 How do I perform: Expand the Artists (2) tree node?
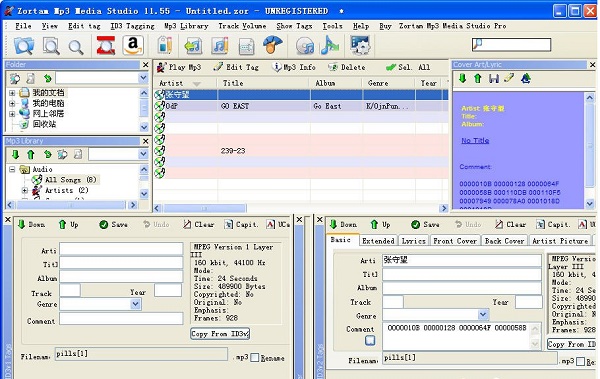25,190
